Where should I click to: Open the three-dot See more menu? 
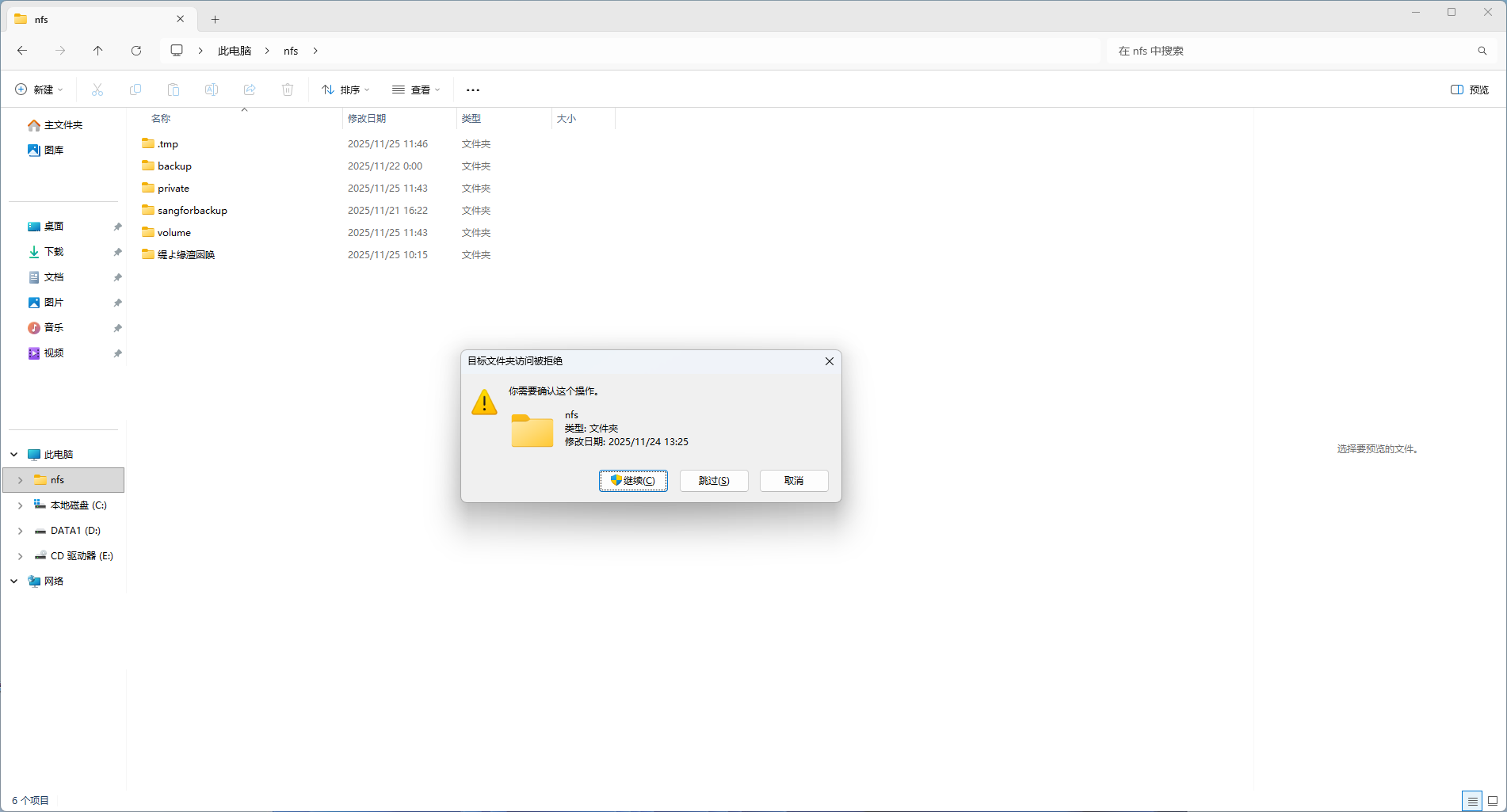[x=473, y=90]
